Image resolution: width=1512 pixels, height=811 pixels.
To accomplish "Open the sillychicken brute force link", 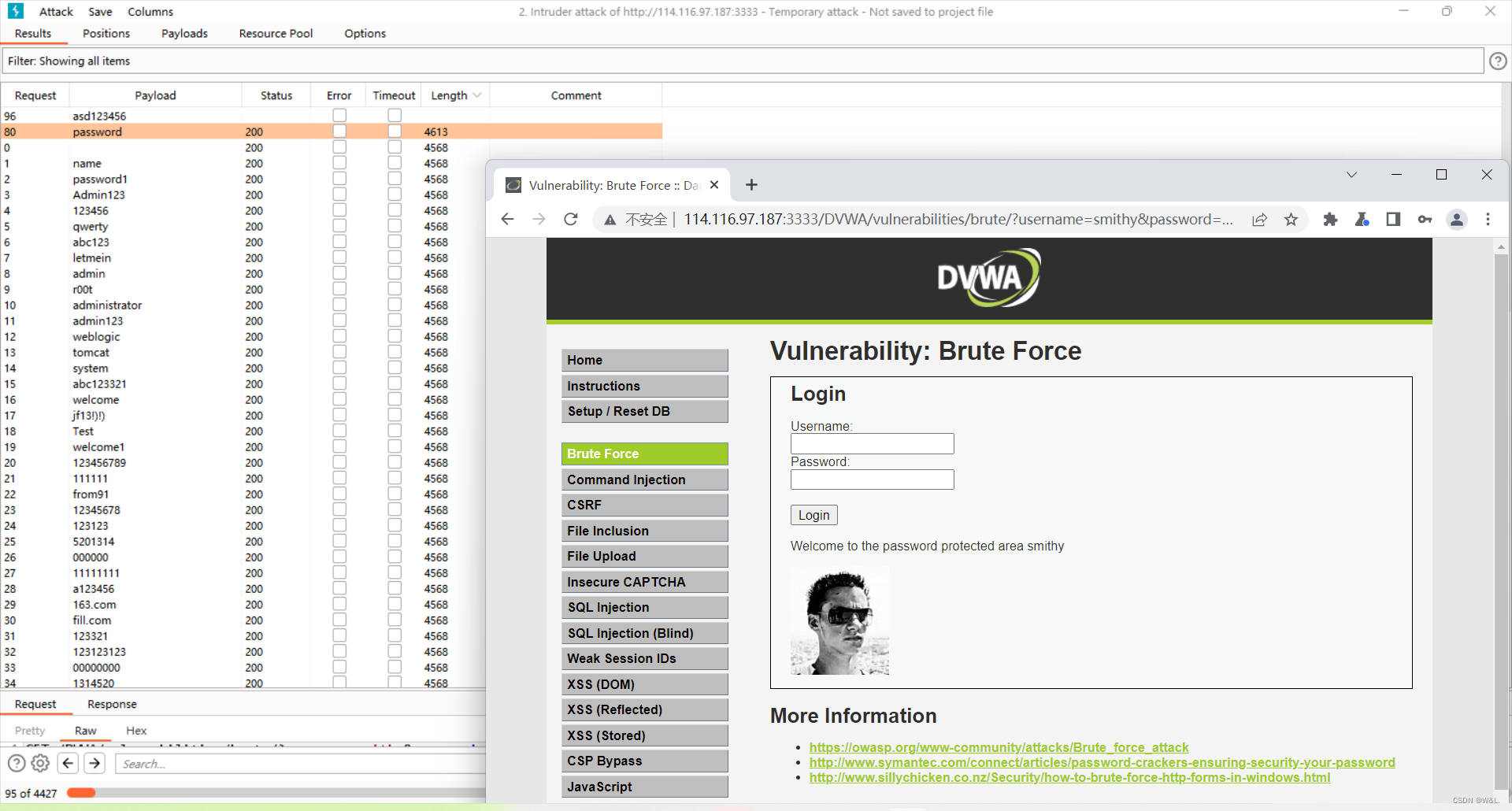I will [x=1069, y=777].
